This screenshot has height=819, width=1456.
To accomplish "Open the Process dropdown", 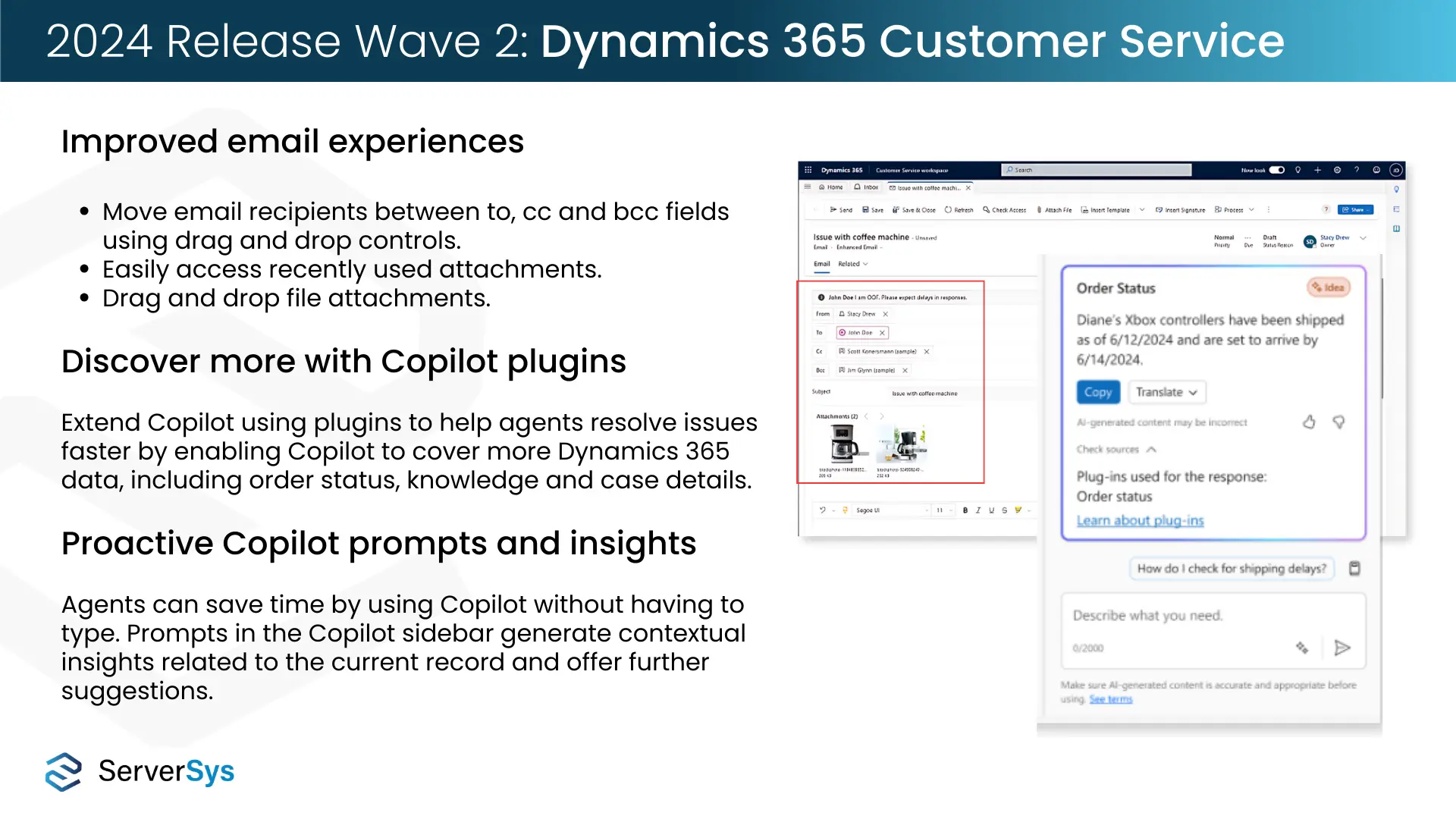I will pyautogui.click(x=1234, y=210).
